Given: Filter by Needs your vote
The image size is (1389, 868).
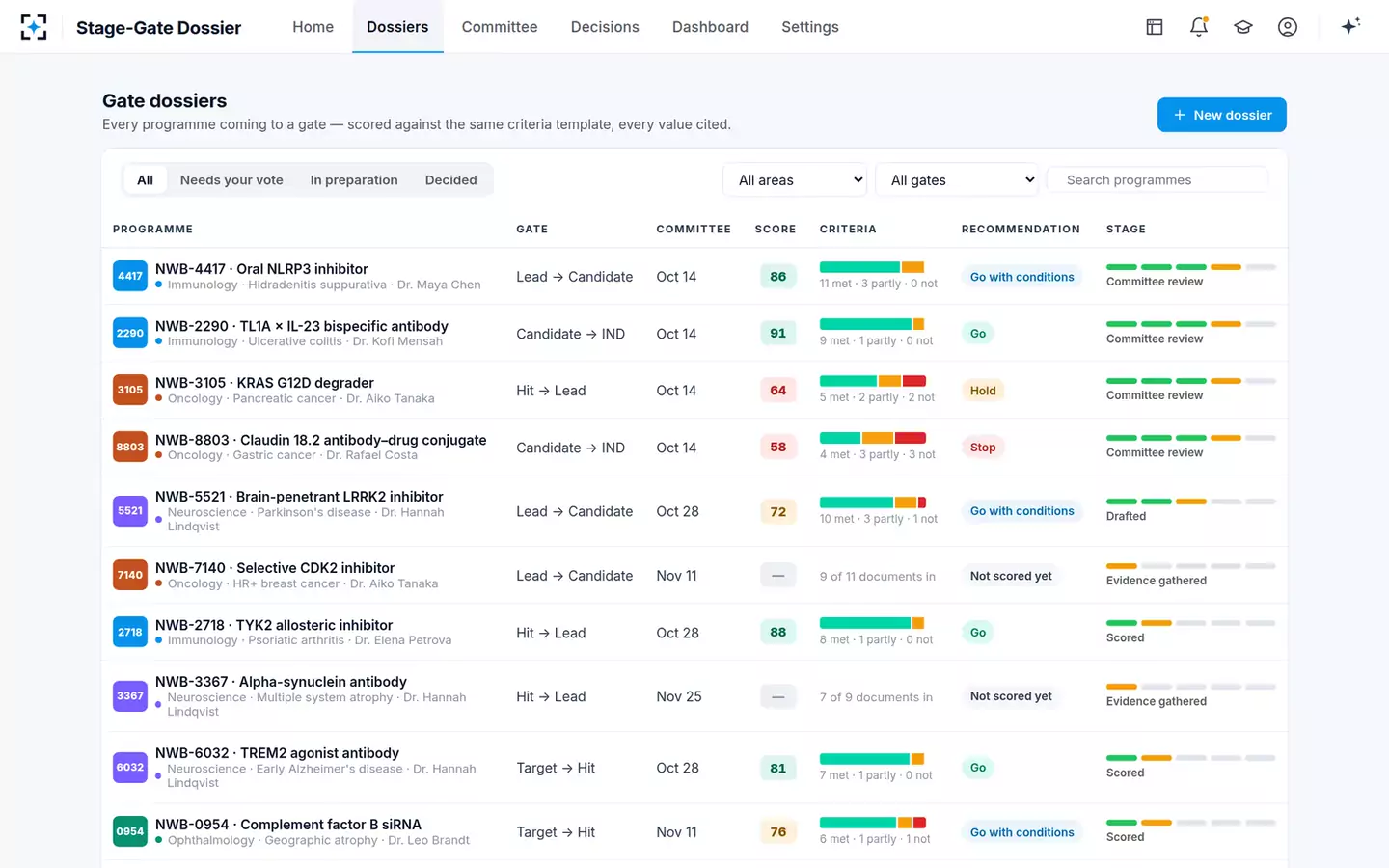Looking at the screenshot, I should click(x=231, y=180).
